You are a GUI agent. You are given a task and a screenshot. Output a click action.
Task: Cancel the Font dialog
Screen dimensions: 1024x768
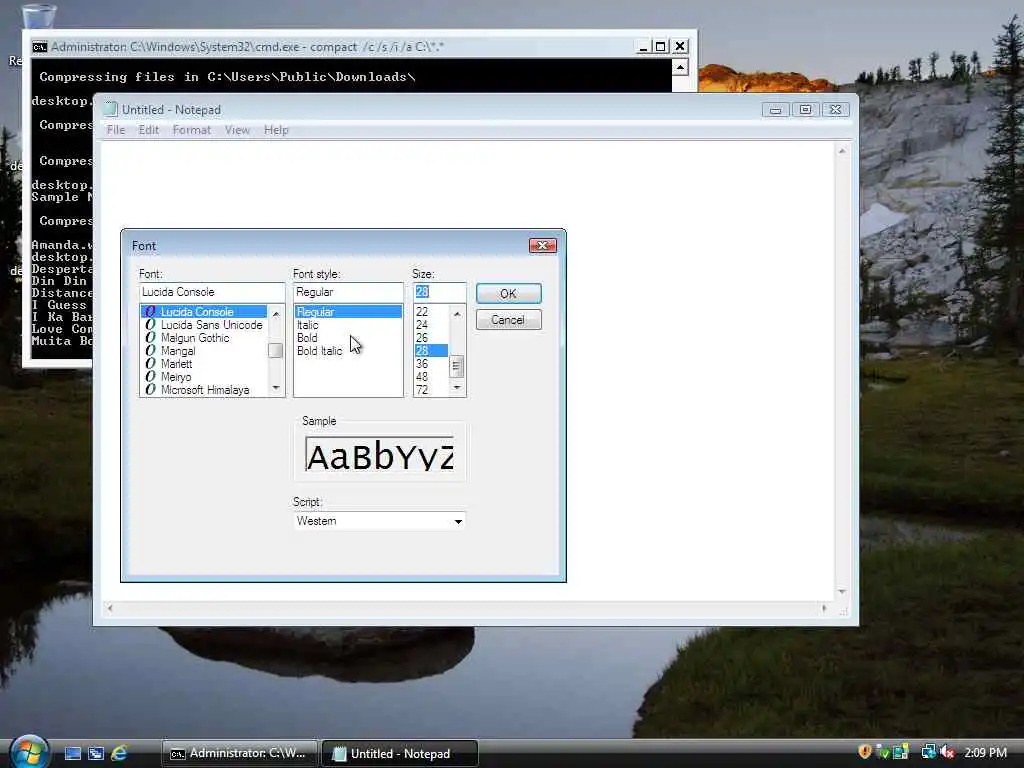508,320
